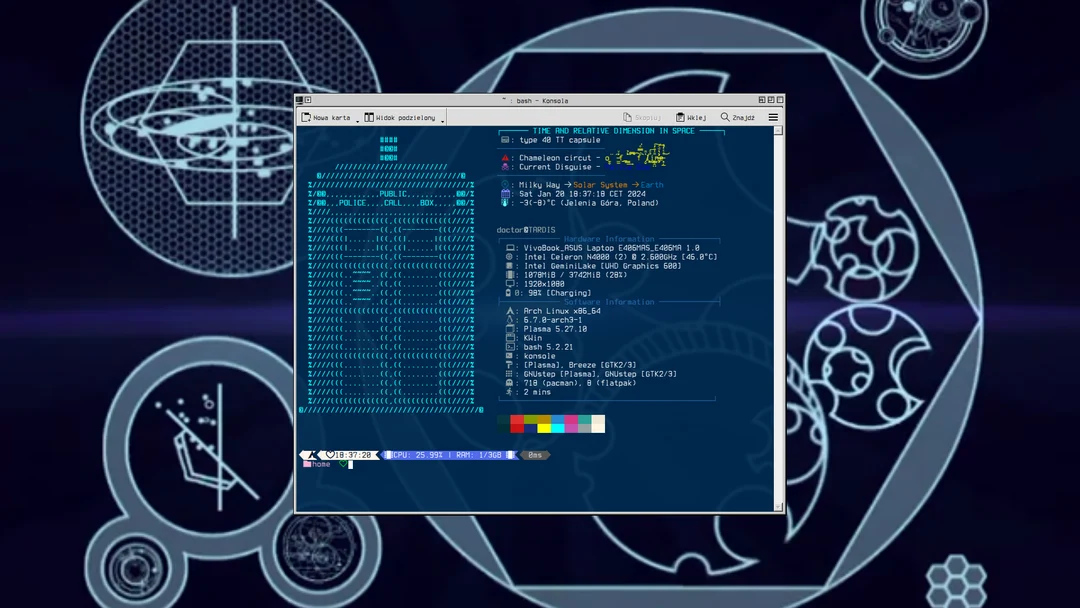Click the heart icon next to the clock segment
The height and width of the screenshot is (608, 1080).
[x=330, y=455]
